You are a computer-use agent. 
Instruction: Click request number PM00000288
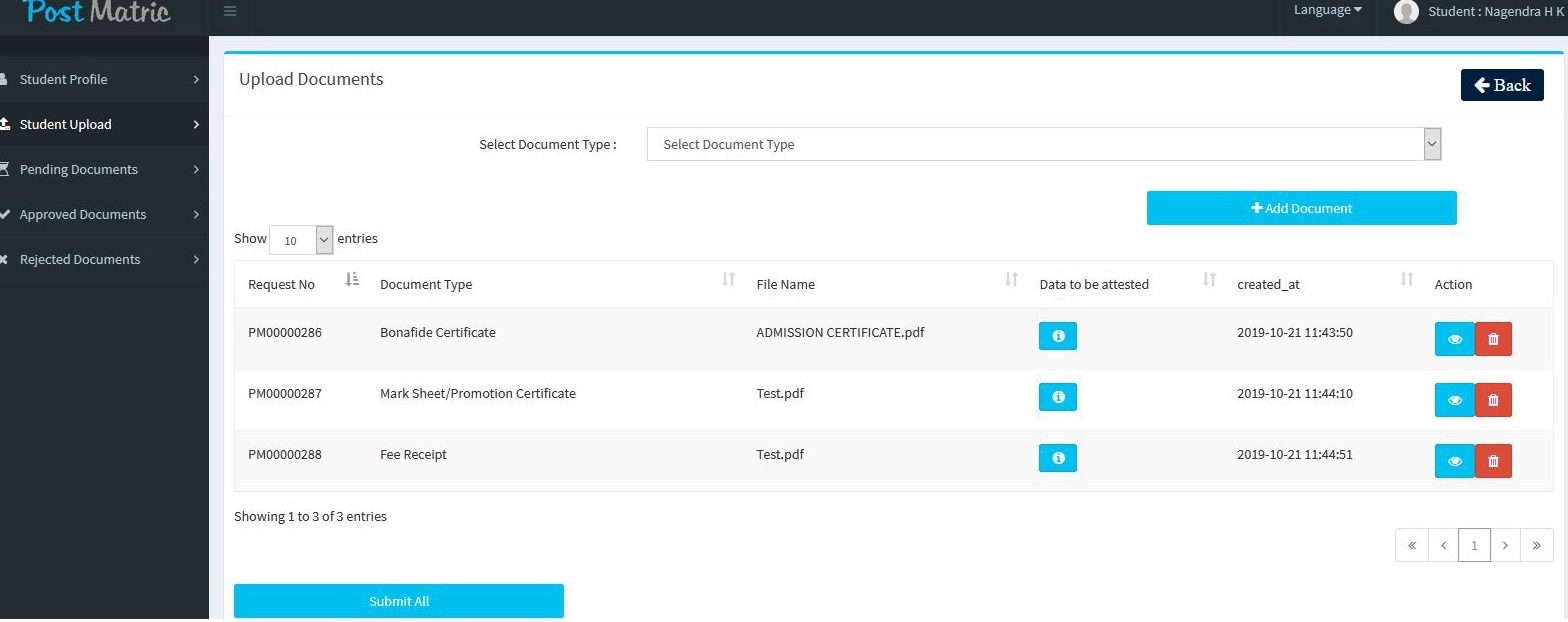(285, 454)
